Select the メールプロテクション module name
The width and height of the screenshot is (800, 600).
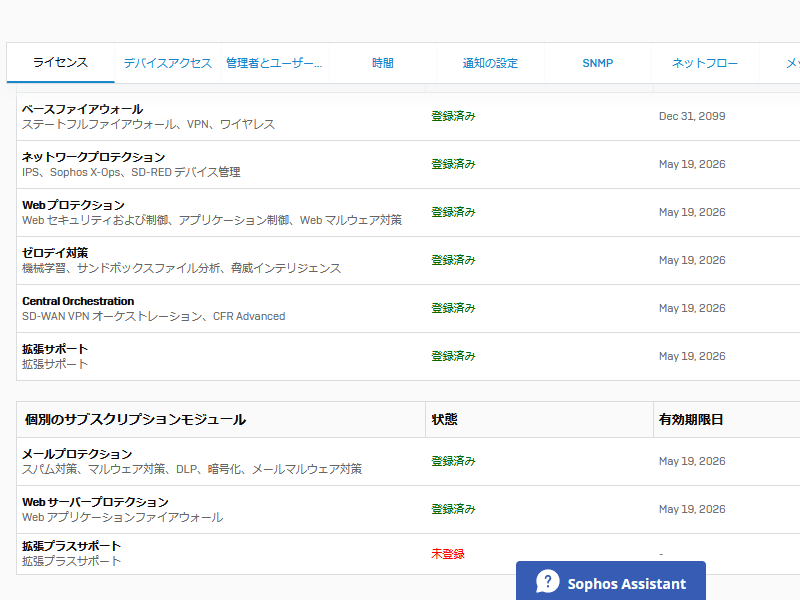tap(77, 454)
